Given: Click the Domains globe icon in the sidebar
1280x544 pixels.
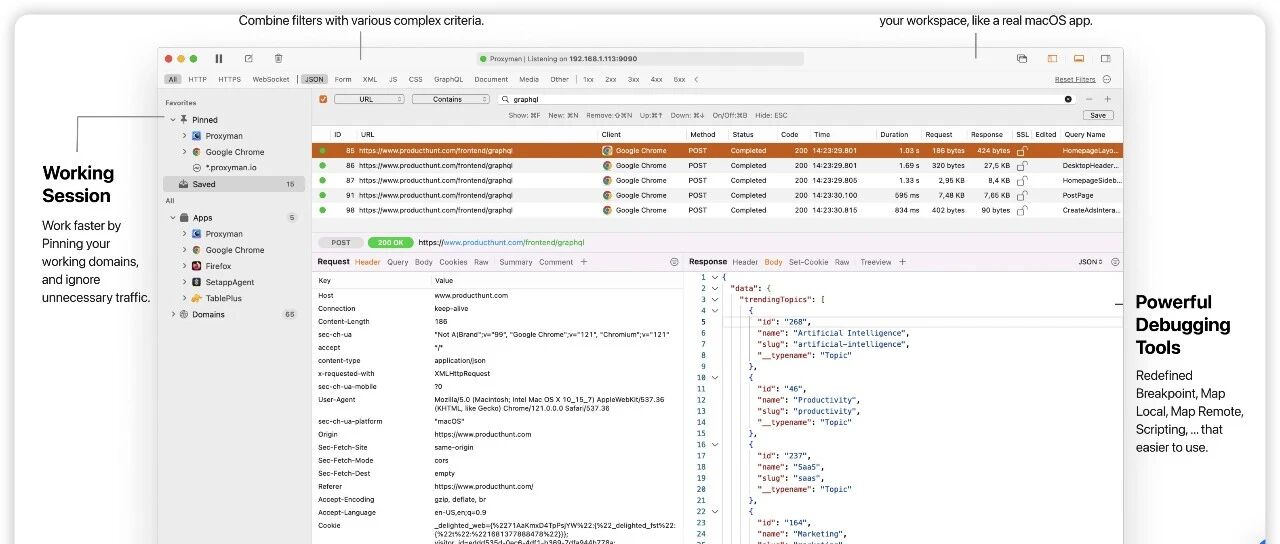Looking at the screenshot, I should (183, 314).
